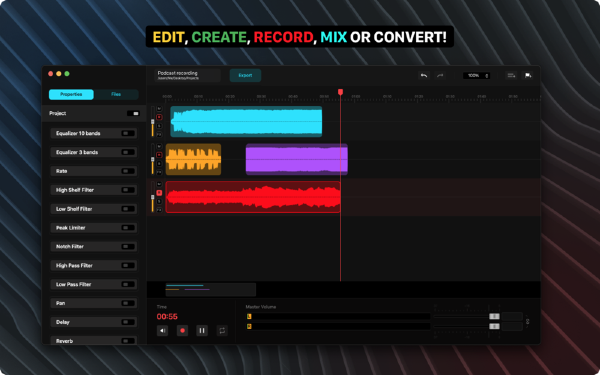Switch to the Files tab
The image size is (600, 375).
[116, 94]
